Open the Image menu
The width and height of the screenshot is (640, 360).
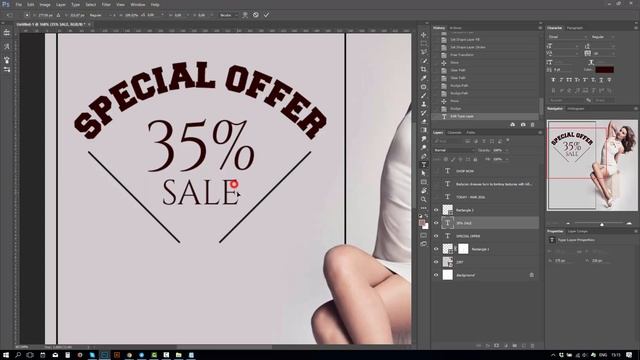pyautogui.click(x=45, y=4)
